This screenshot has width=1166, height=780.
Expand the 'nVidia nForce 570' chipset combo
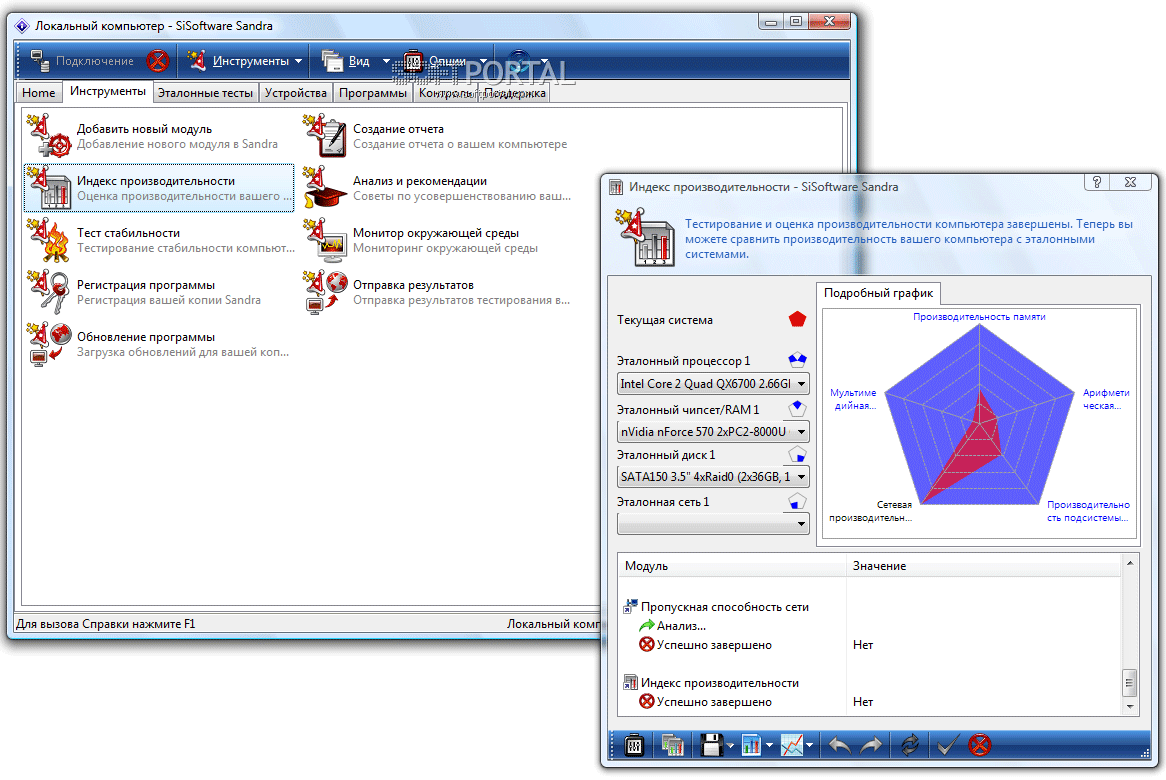pyautogui.click(x=801, y=431)
